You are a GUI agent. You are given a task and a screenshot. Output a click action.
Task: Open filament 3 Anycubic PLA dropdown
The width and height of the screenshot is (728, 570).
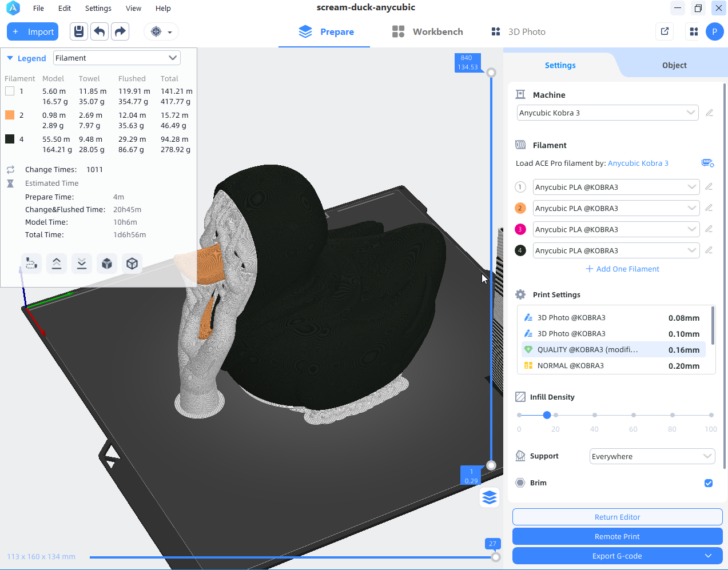point(616,229)
